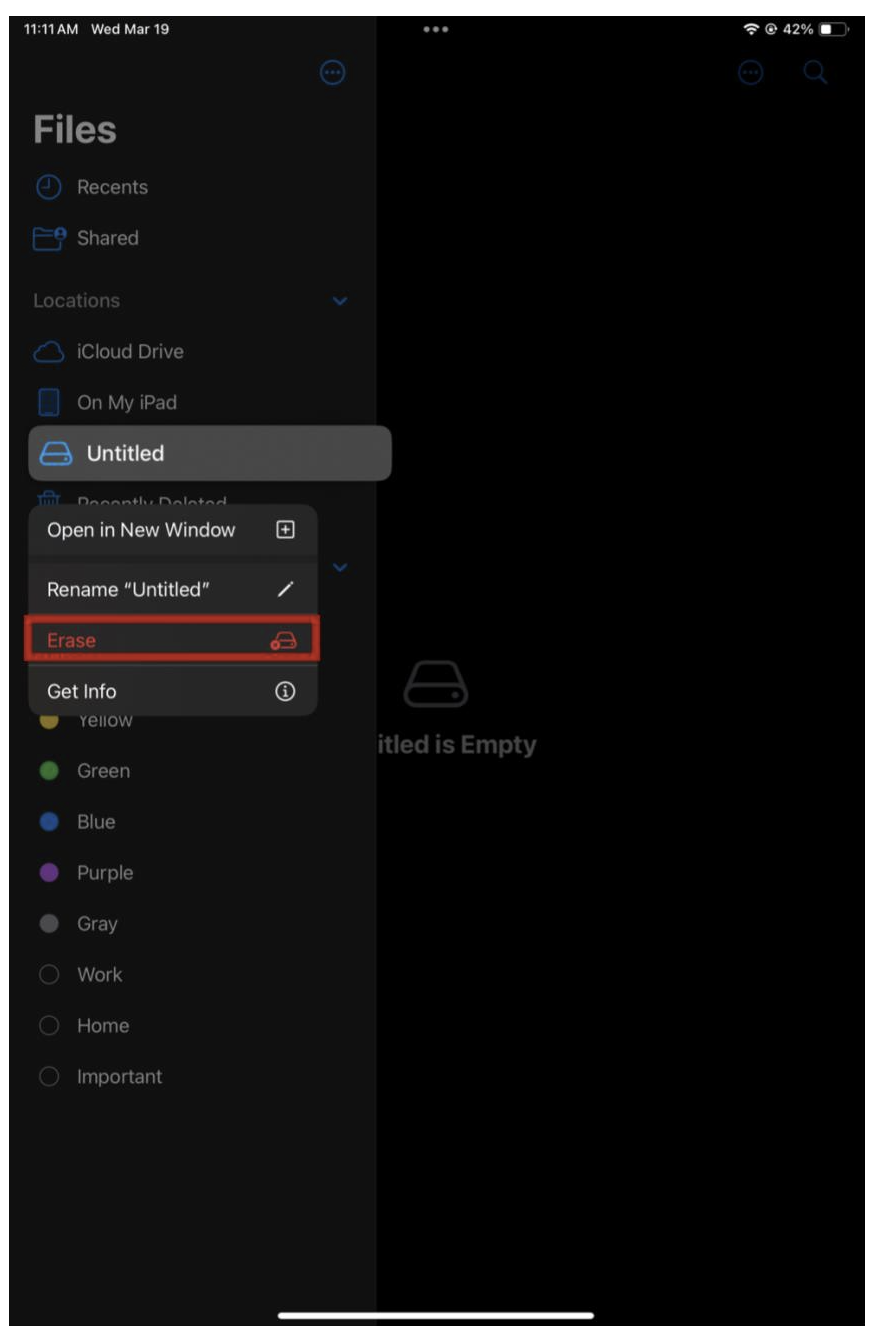The width and height of the screenshot is (876, 1335).
Task: Select the Important tag circle
Action: point(49,1077)
